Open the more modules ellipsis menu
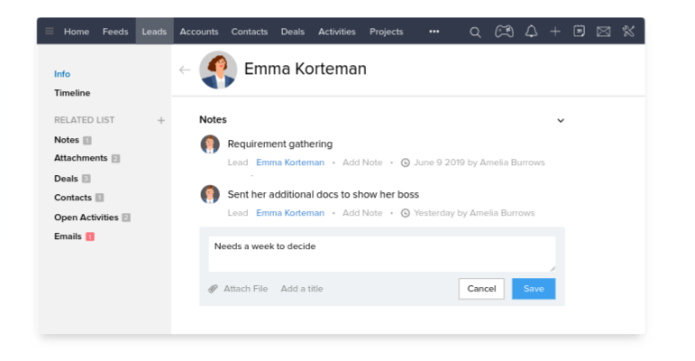Viewport: 695px width, 361px height. click(x=434, y=31)
